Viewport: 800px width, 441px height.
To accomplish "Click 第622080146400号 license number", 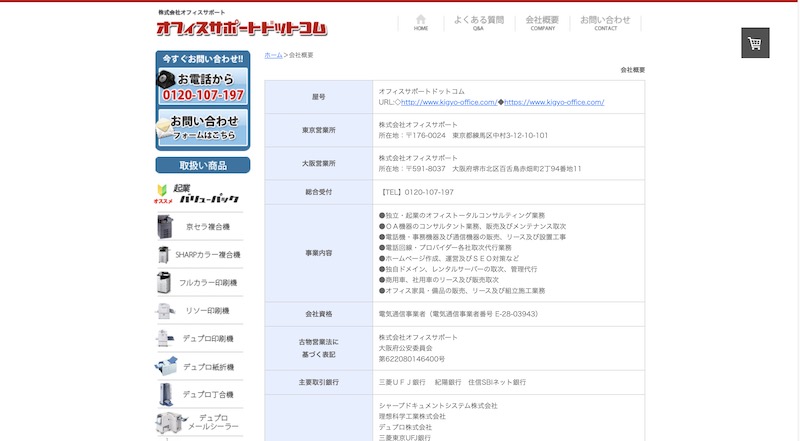I will 412,359.
